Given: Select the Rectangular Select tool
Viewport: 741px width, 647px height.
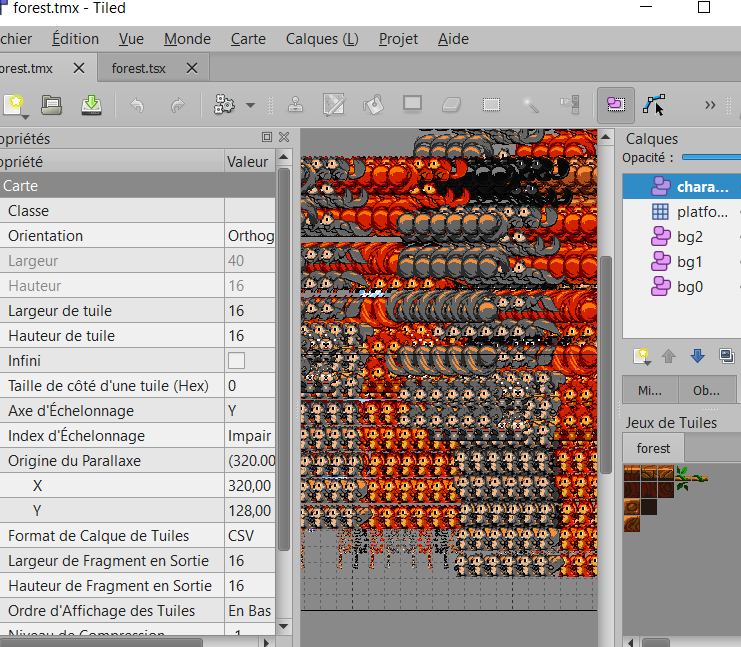Looking at the screenshot, I should (491, 104).
